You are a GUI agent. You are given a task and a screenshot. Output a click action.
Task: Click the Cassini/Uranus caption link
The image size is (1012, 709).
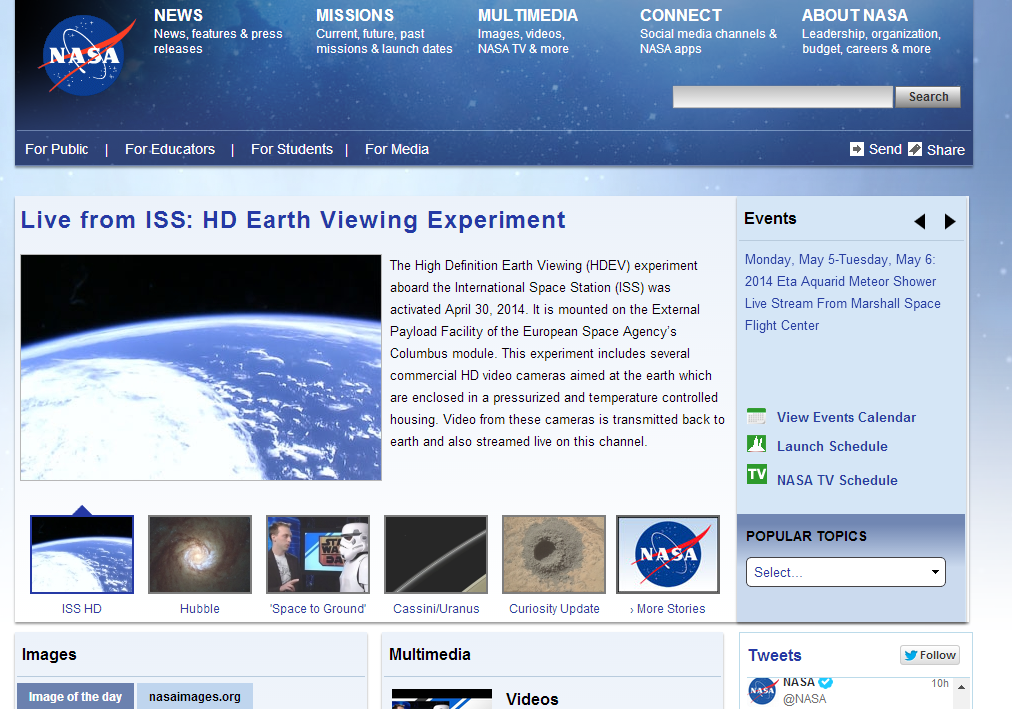(x=436, y=608)
